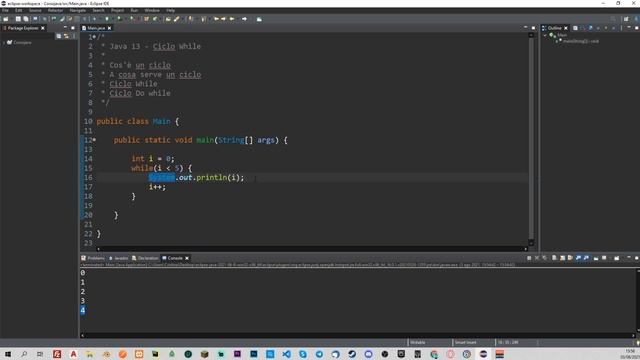Navigate Forward using the white right arrow
This screenshot has width=640, height=360.
[244, 19]
